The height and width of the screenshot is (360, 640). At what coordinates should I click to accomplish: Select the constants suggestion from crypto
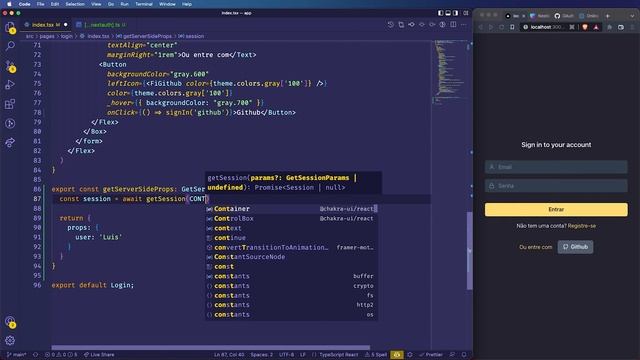tap(291, 286)
